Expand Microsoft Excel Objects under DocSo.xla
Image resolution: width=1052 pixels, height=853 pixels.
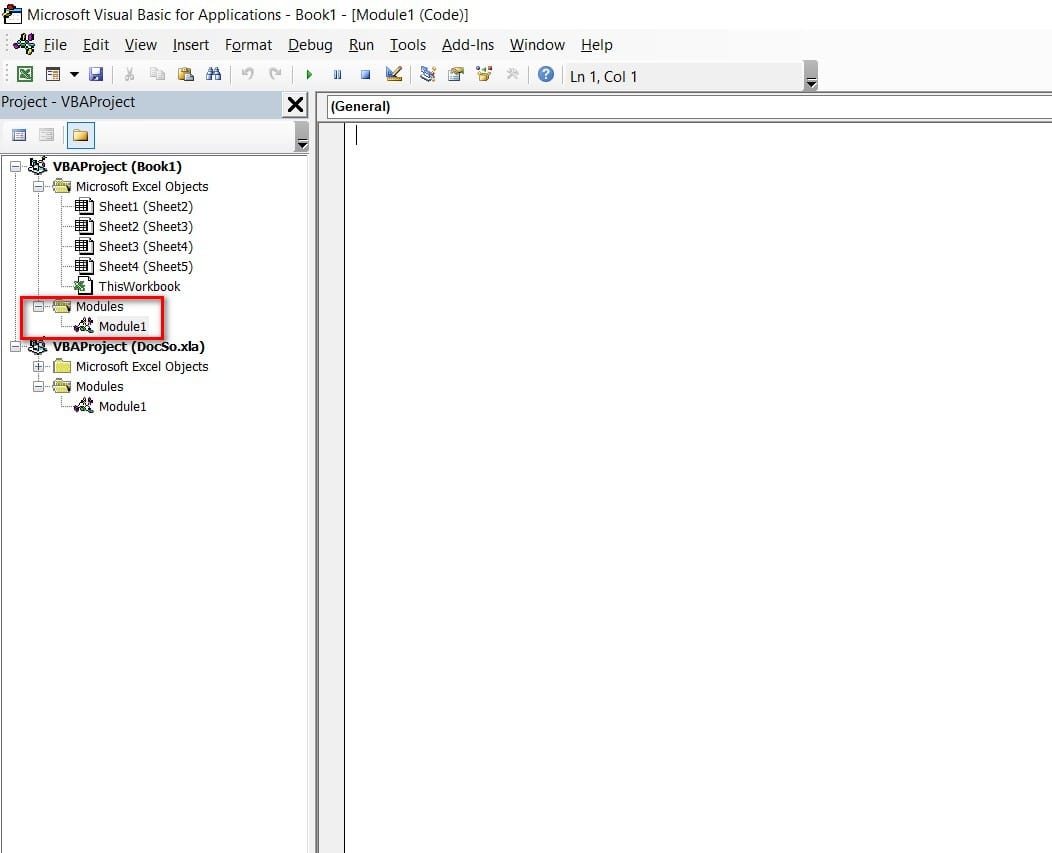pyautogui.click(x=39, y=367)
